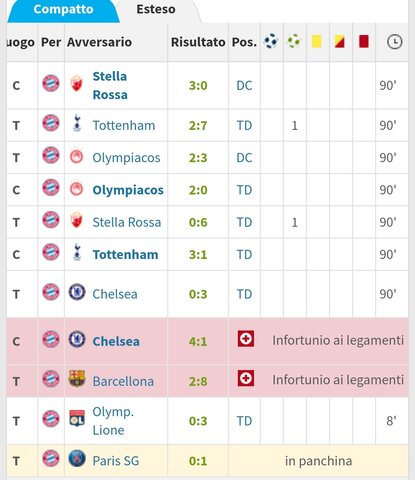Open the 2:8 match result

(198, 381)
